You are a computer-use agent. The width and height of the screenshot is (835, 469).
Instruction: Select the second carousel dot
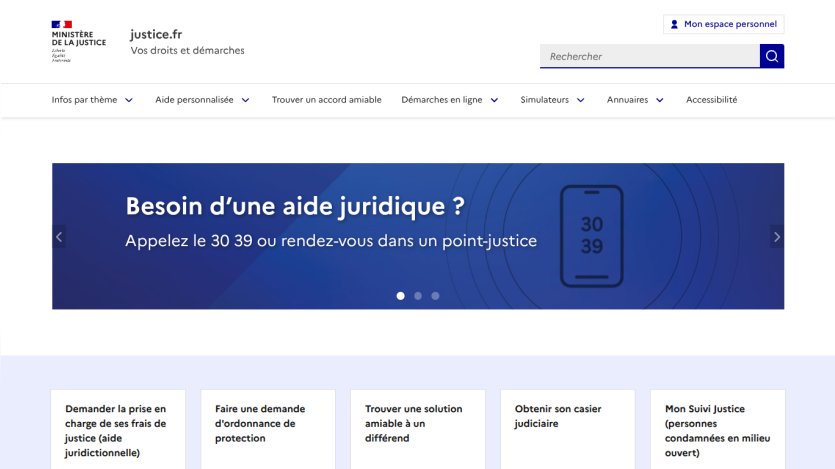click(418, 296)
